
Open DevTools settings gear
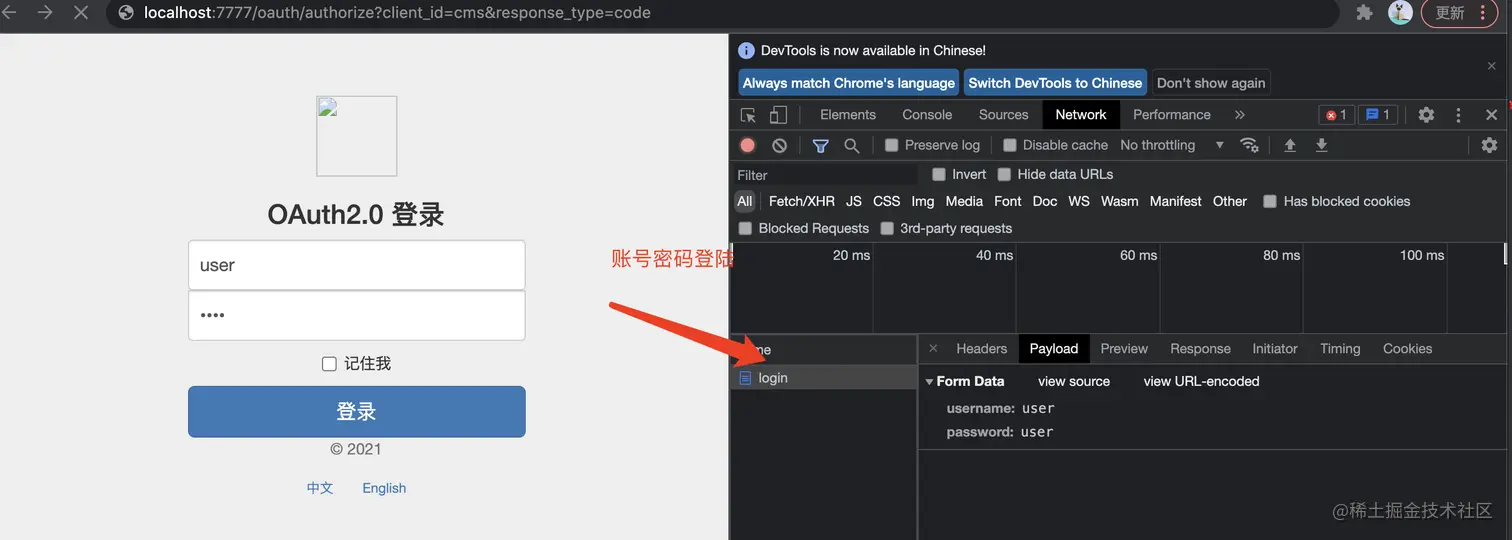[x=1426, y=115]
